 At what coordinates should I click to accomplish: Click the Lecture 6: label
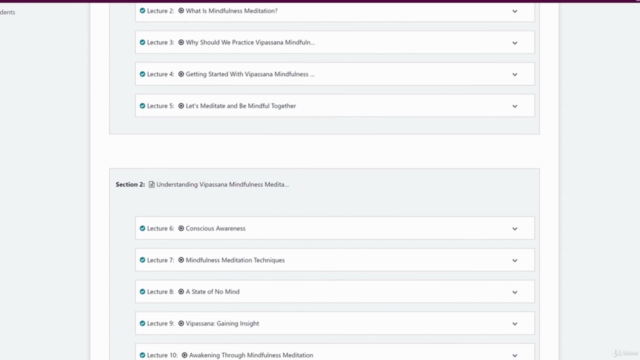(x=160, y=229)
